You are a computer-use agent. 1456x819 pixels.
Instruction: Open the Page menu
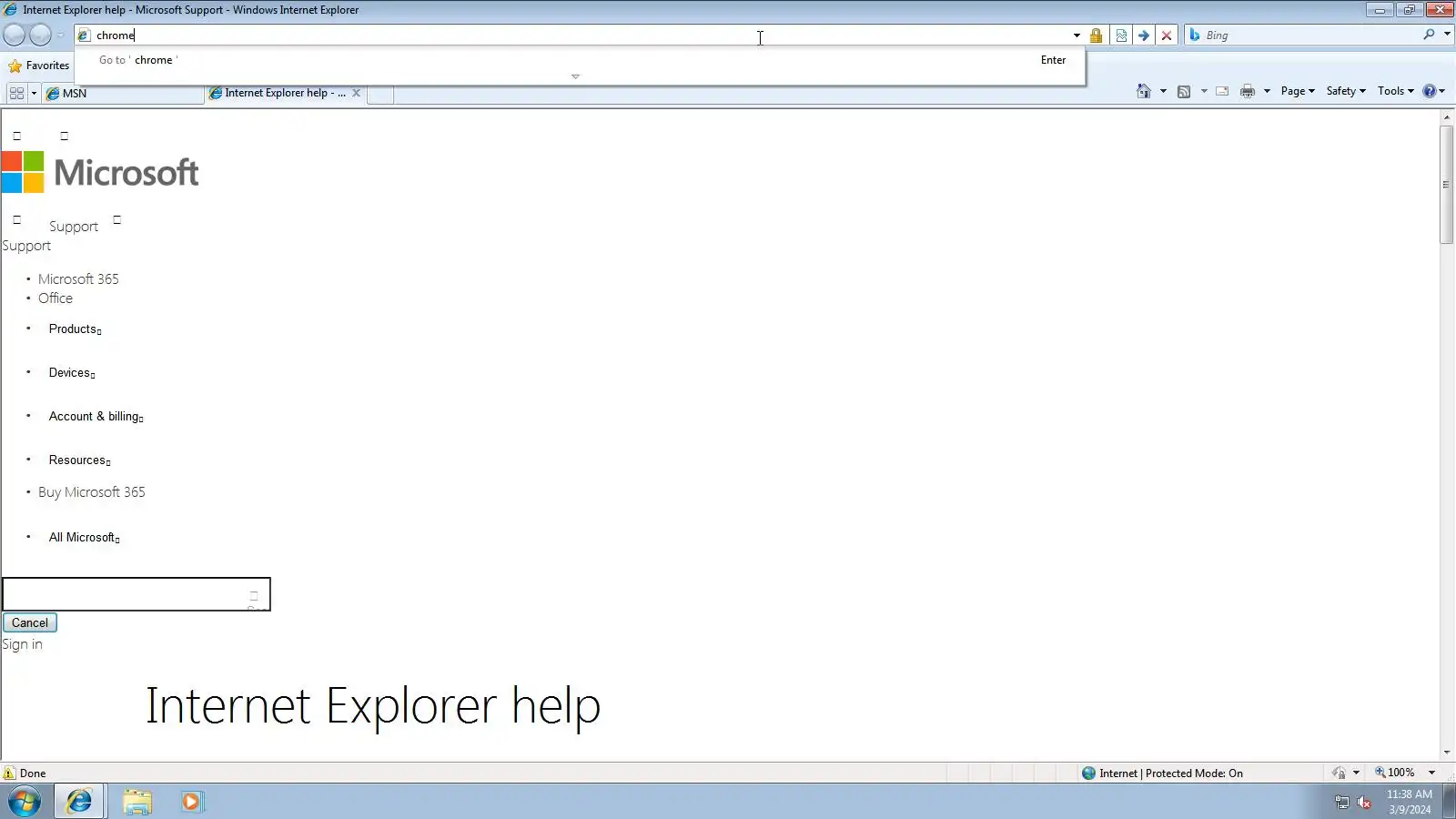[1298, 91]
